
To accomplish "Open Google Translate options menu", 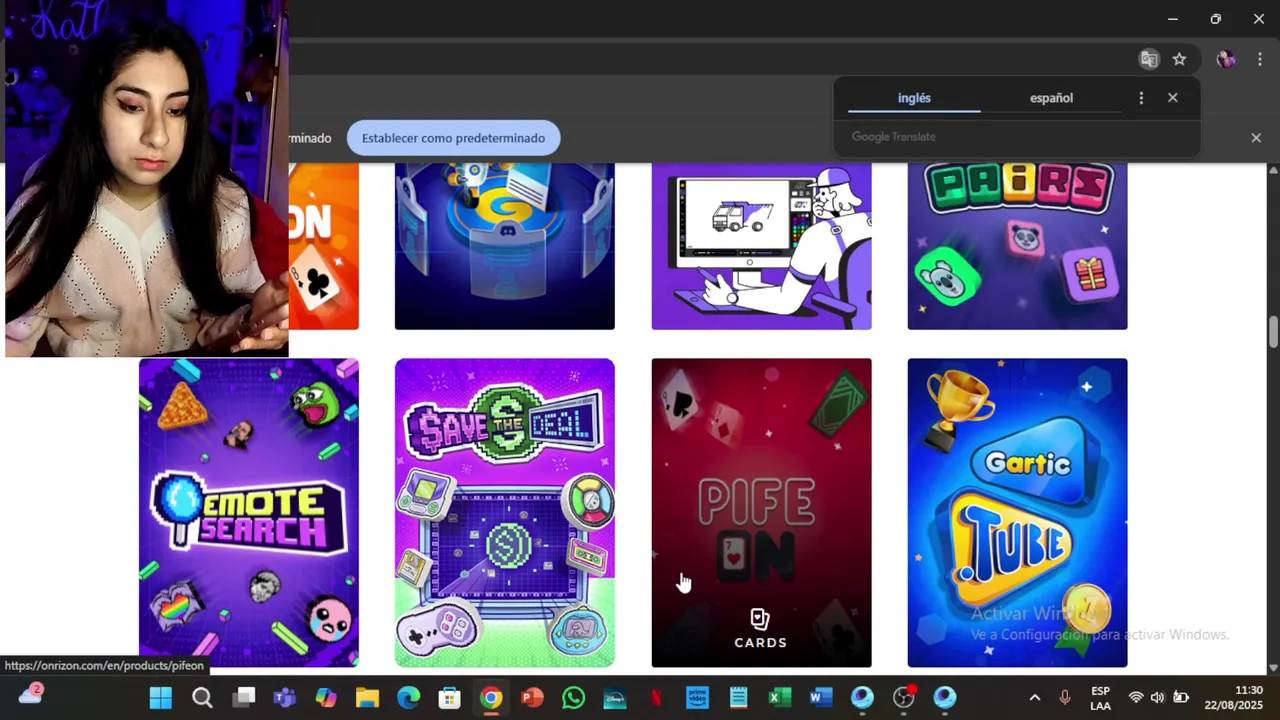I will coord(1141,98).
